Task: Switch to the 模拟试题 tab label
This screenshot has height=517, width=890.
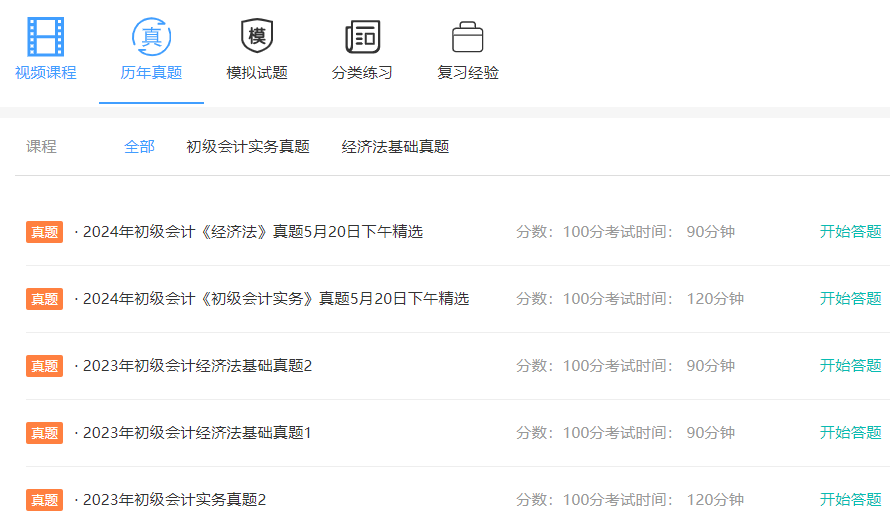Action: [257, 73]
